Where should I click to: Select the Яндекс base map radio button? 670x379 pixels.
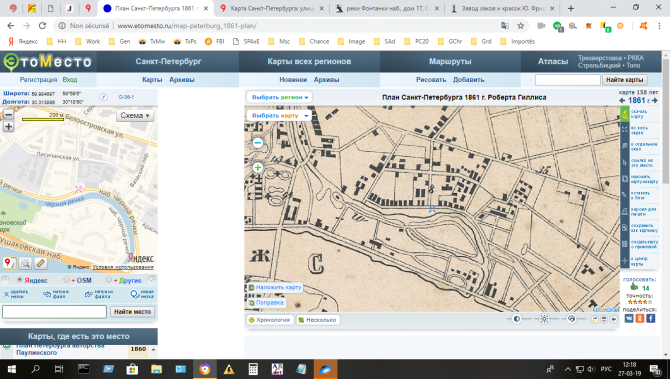[20, 280]
